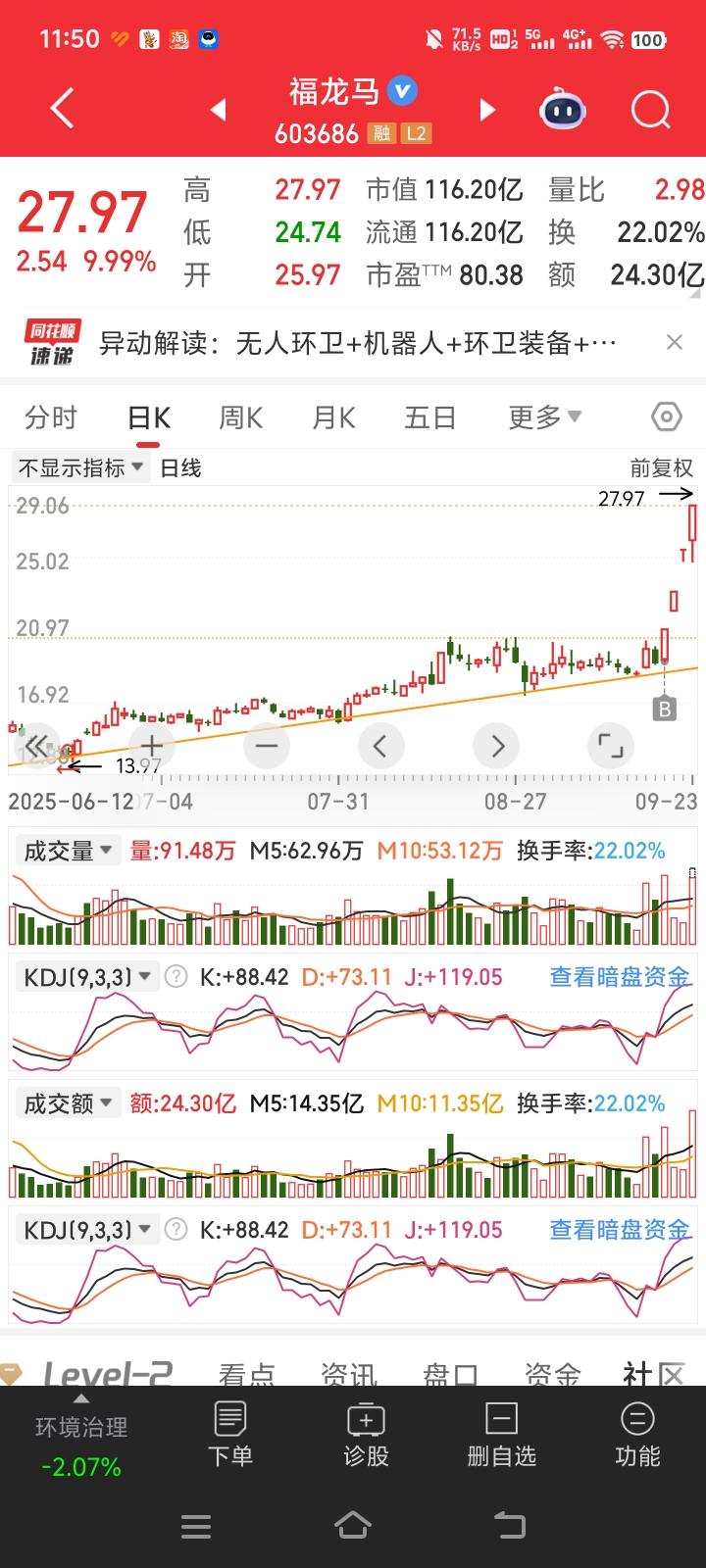The image size is (706, 1568).
Task: Open 功能 functions menu icon
Action: (637, 1434)
